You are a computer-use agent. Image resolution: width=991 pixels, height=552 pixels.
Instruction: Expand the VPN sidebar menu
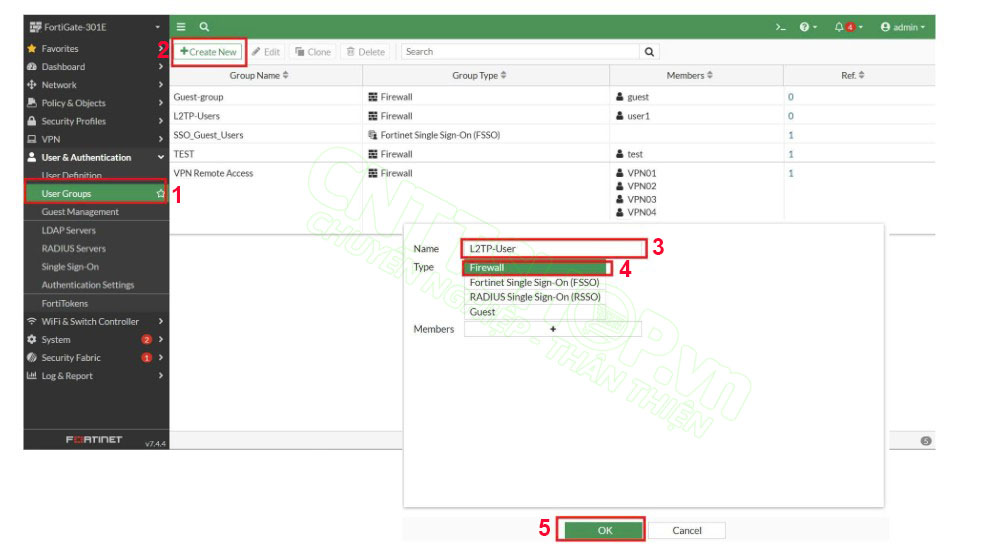click(x=96, y=139)
